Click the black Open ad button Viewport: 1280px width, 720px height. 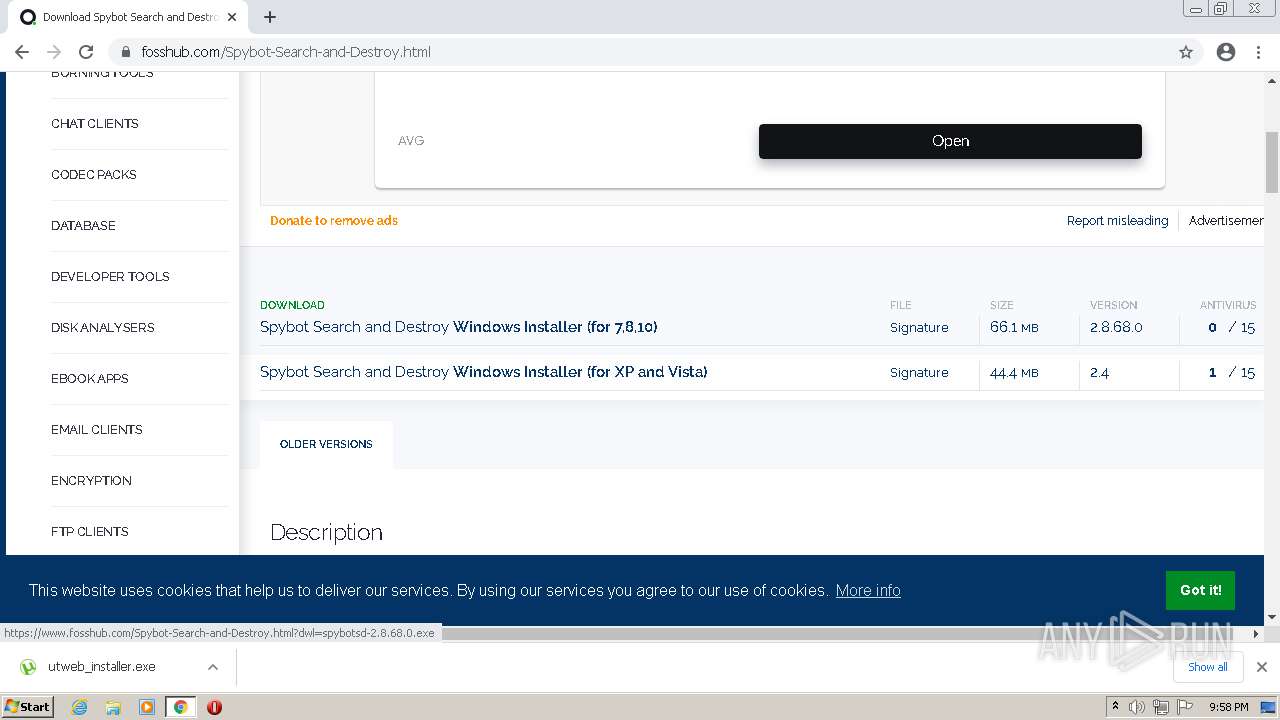click(x=950, y=141)
